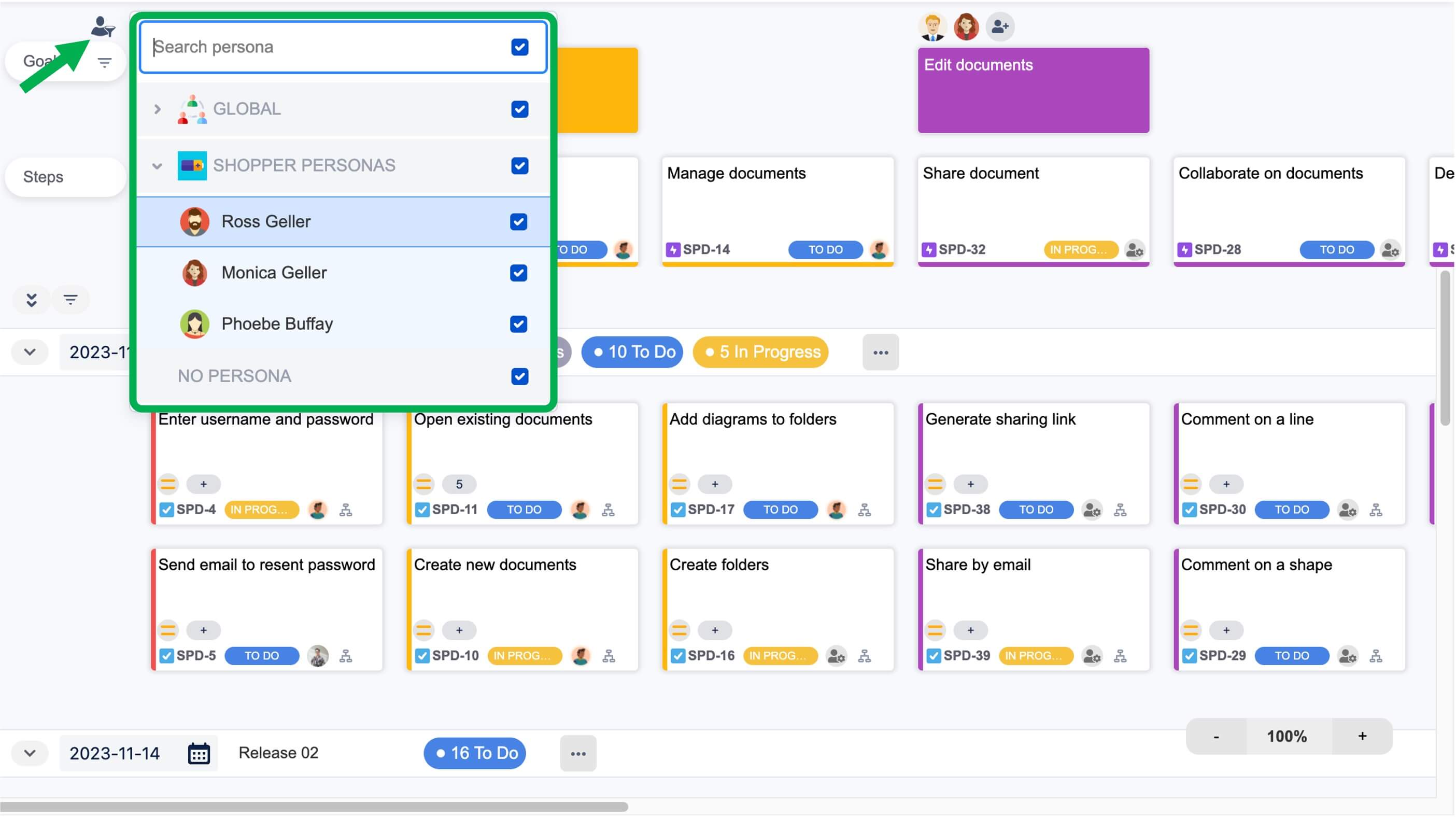This screenshot has width=1456, height=817.
Task: Open the TO DO status dropdown on SPD-14
Action: (x=825, y=249)
